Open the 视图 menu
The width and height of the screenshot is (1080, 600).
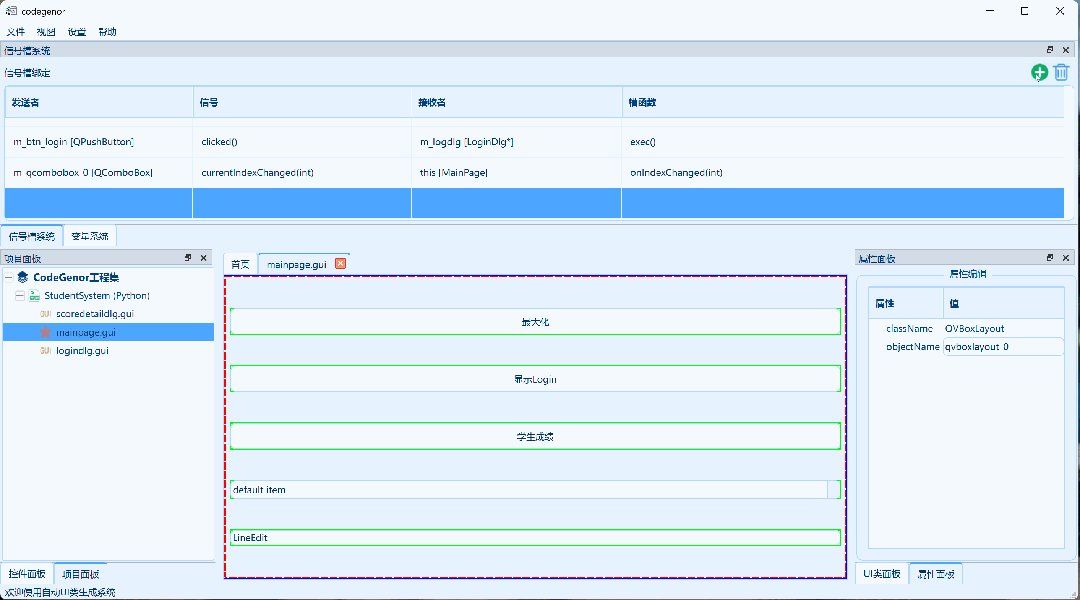[x=46, y=32]
